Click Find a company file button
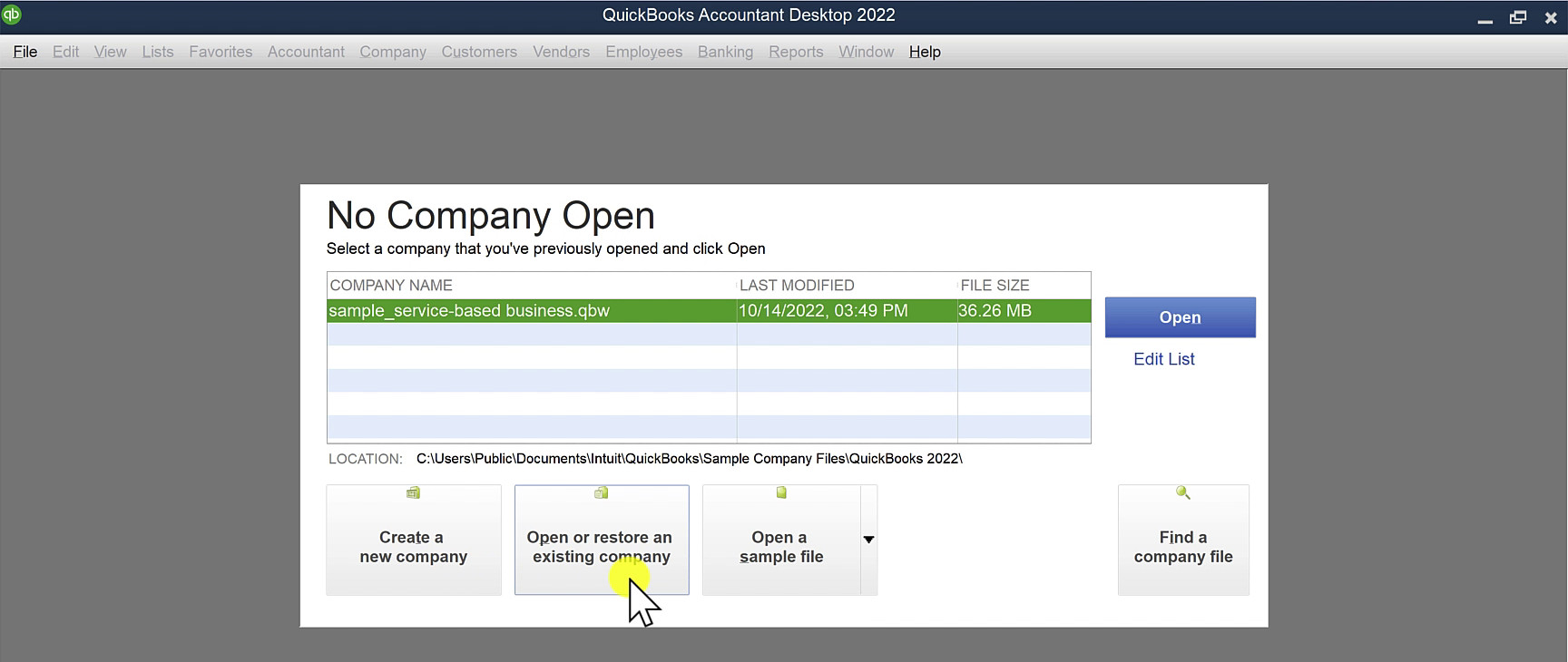The width and height of the screenshot is (1568, 662). tap(1183, 540)
